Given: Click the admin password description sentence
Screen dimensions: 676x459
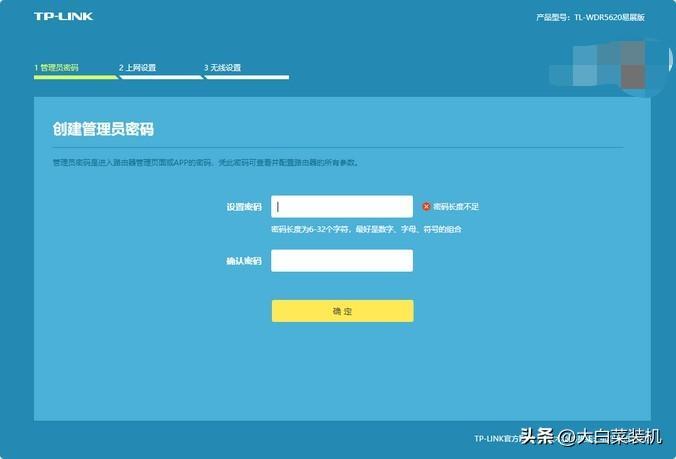Looking at the screenshot, I should pos(206,162).
